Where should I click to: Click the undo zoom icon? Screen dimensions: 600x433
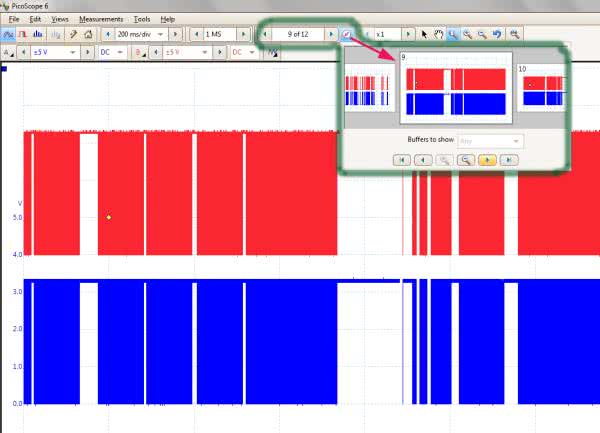coord(497,33)
